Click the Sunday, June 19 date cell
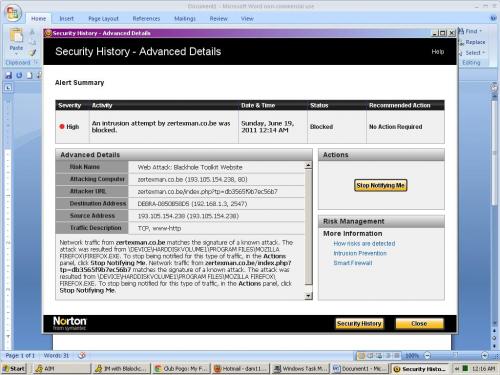500x375 pixels. tap(273, 127)
